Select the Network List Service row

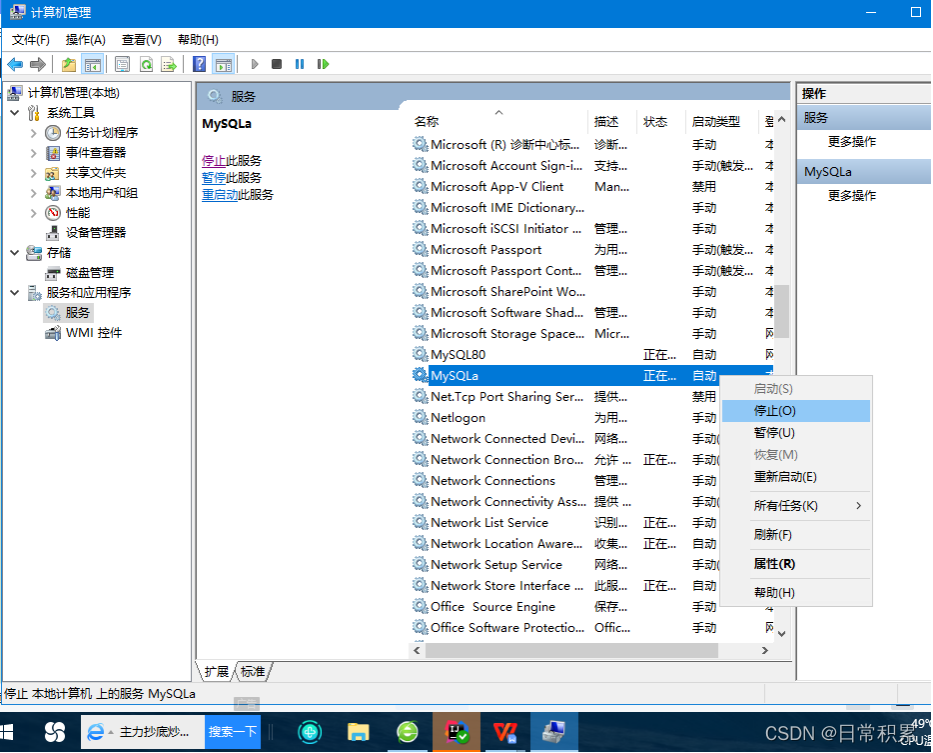coord(565,523)
